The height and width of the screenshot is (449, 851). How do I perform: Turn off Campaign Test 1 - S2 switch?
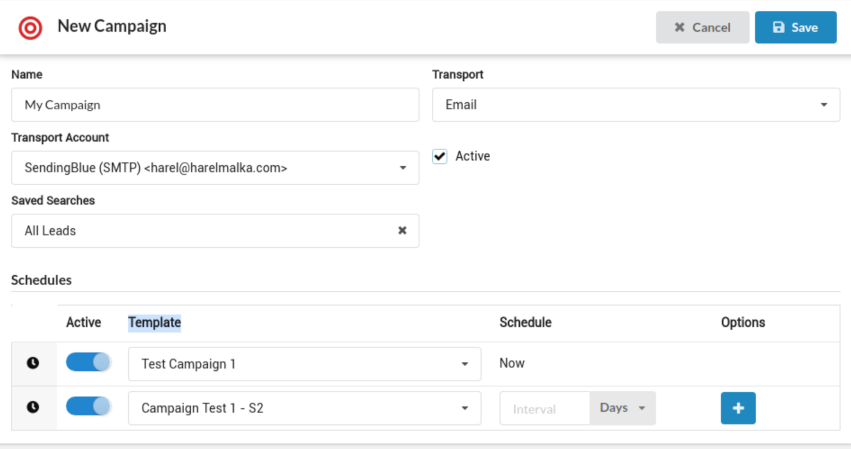88,406
